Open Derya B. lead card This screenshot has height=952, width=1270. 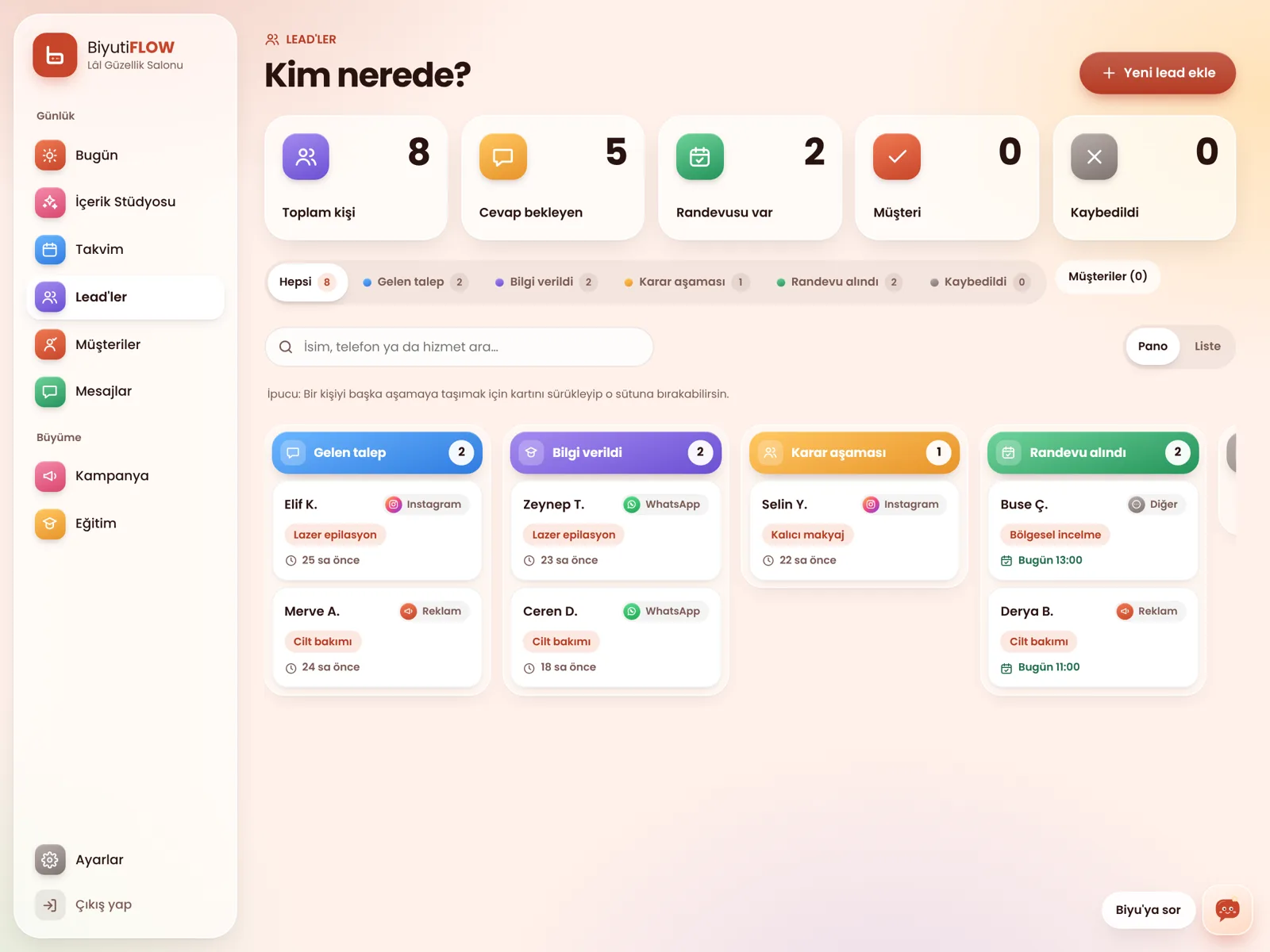(x=1093, y=638)
